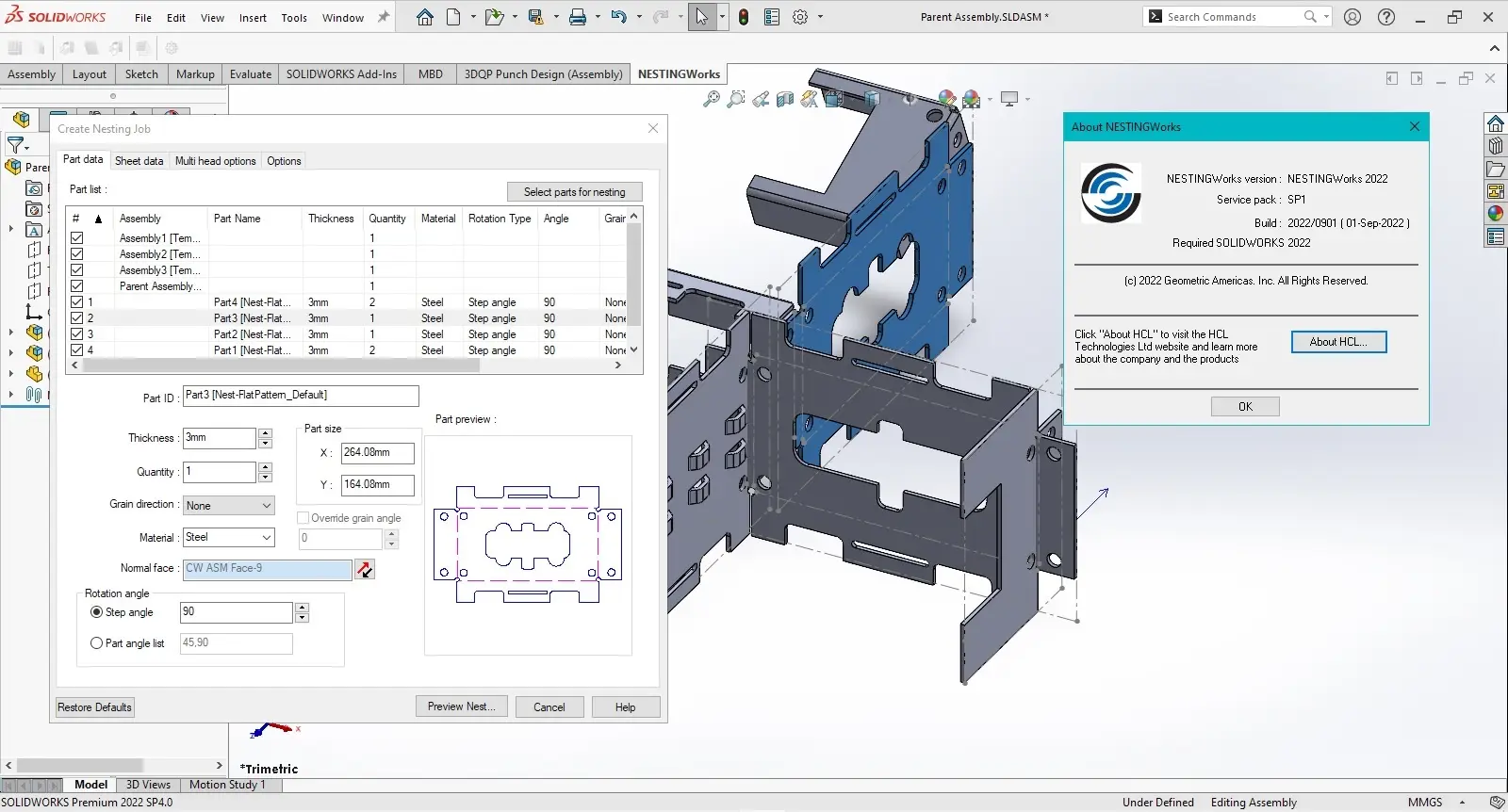Open the Material dropdown
Screen dimensions: 1508x812
click(229, 538)
